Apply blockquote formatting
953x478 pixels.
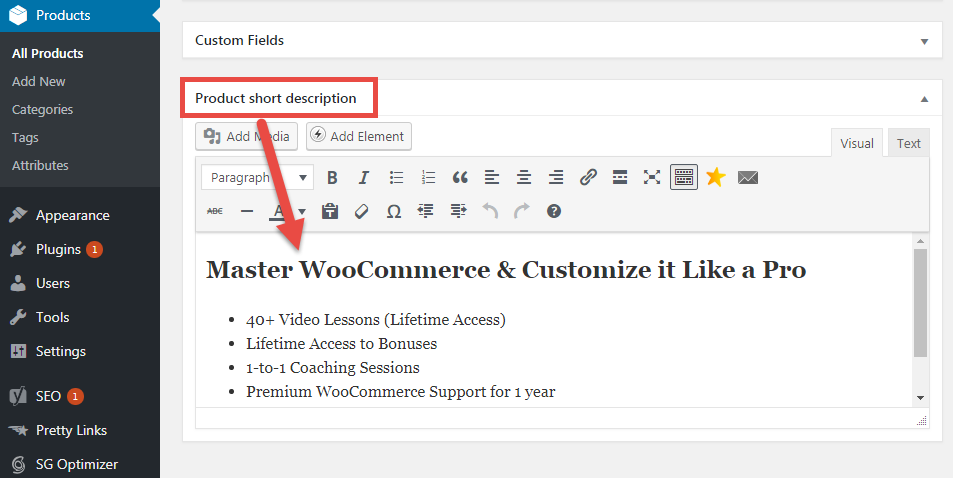pos(460,178)
